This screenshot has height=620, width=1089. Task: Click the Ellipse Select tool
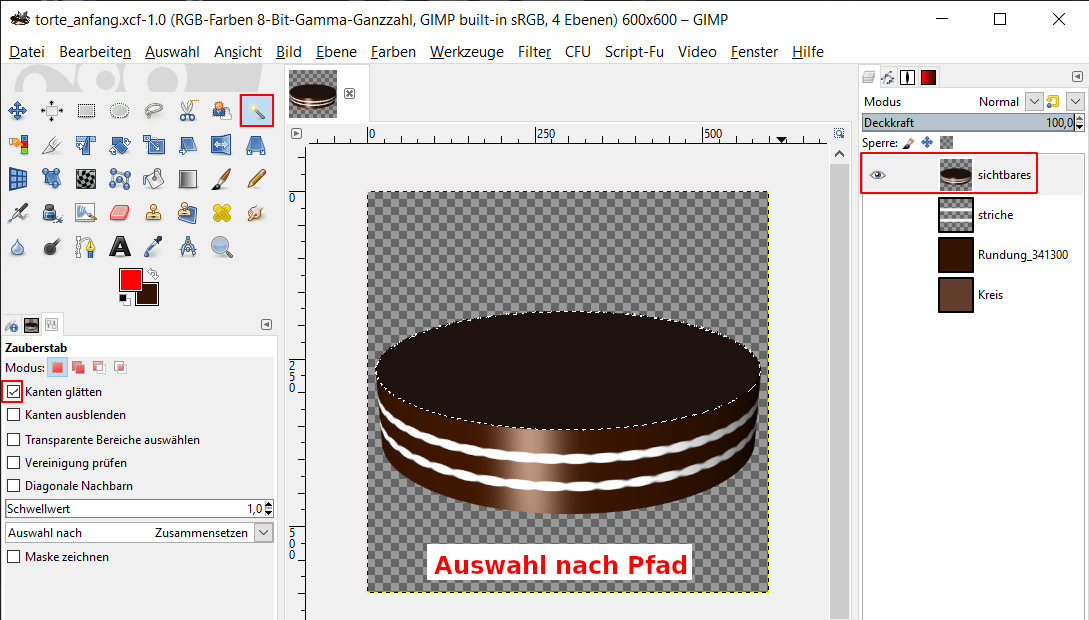[x=120, y=111]
